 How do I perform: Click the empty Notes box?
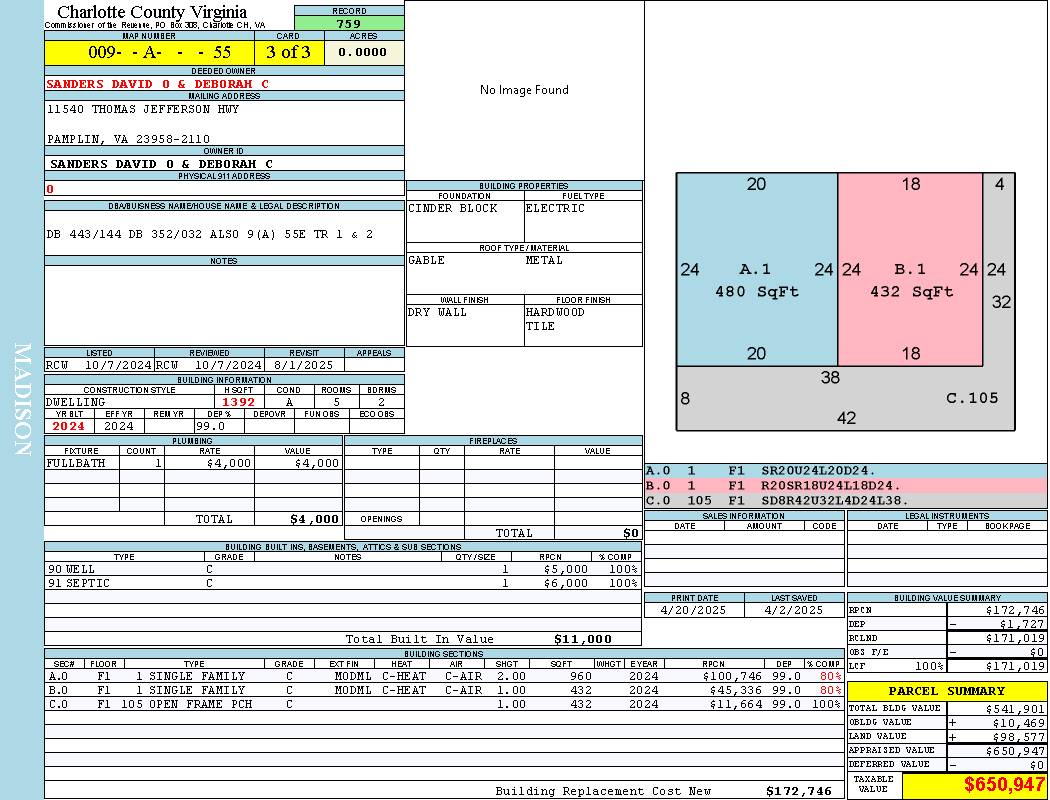pos(224,305)
